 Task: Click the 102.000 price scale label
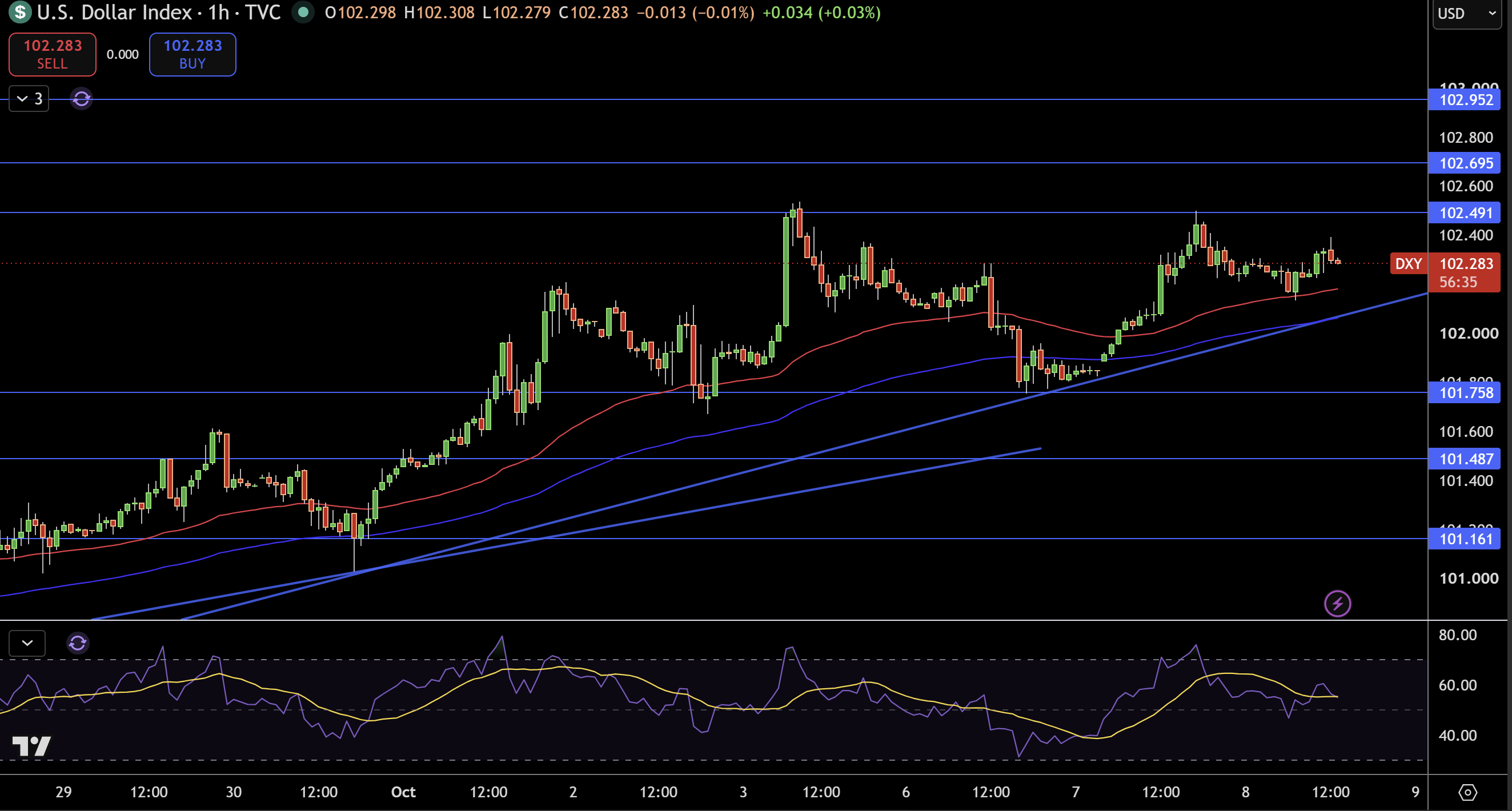[x=1469, y=334]
